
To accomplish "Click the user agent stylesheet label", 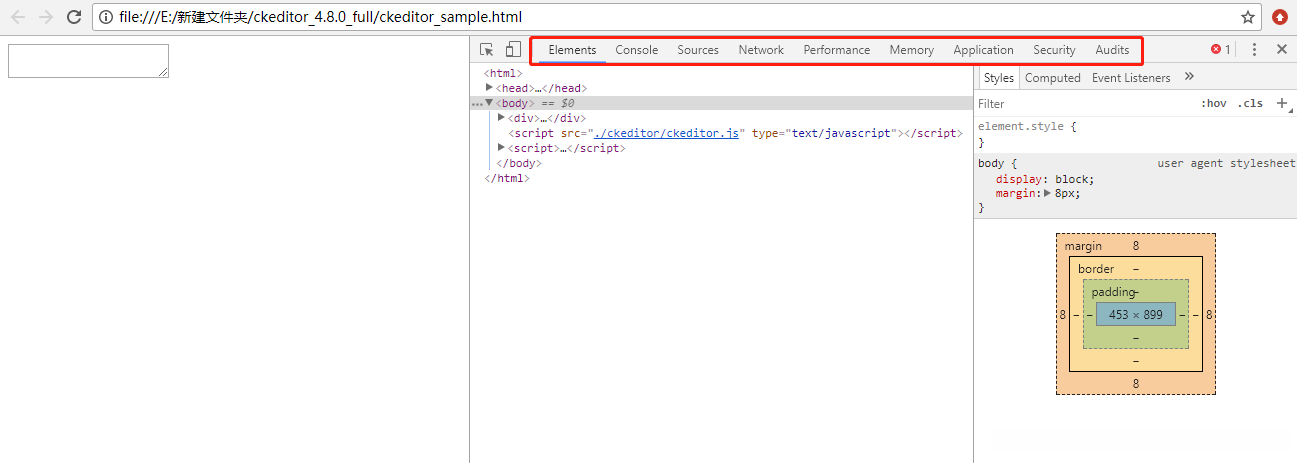I will pyautogui.click(x=1226, y=163).
